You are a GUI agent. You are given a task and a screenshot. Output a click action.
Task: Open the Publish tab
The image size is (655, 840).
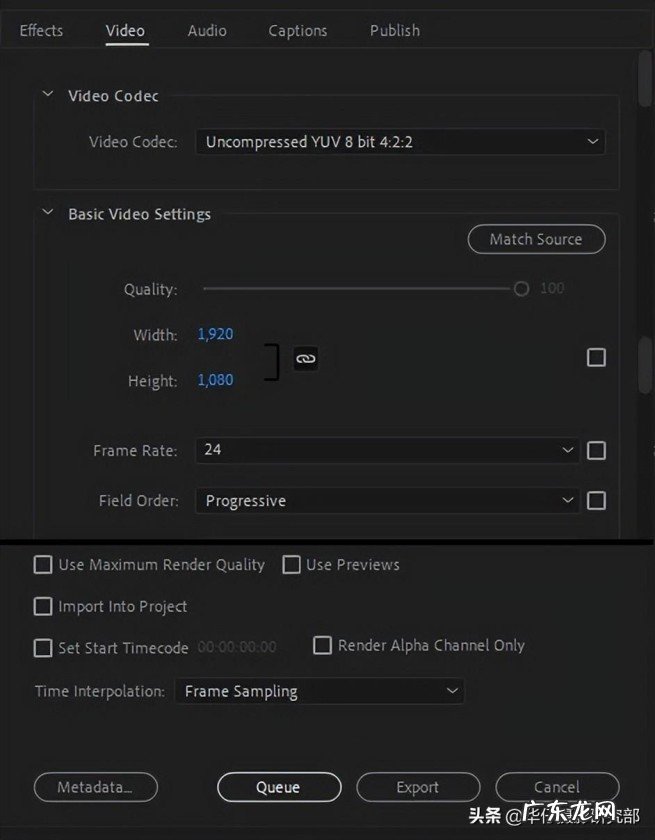pyautogui.click(x=394, y=30)
